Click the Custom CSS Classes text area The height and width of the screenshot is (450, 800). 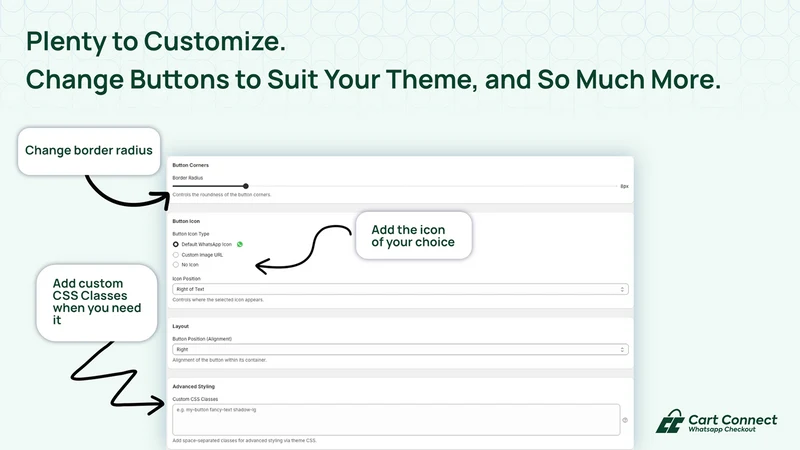coord(396,420)
